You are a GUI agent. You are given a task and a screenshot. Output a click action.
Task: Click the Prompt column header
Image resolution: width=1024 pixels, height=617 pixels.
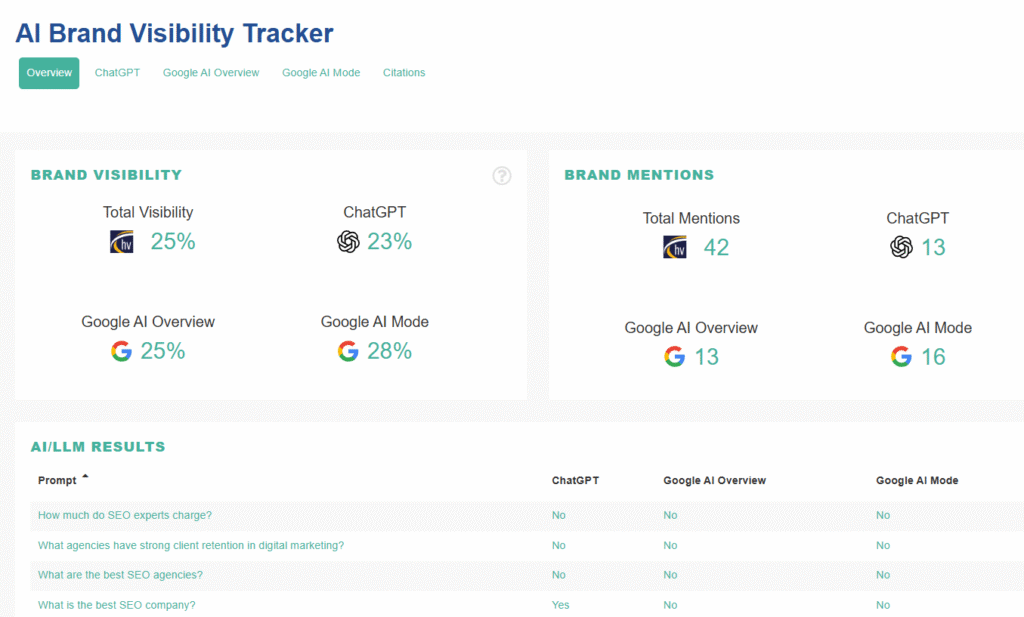[x=57, y=481]
